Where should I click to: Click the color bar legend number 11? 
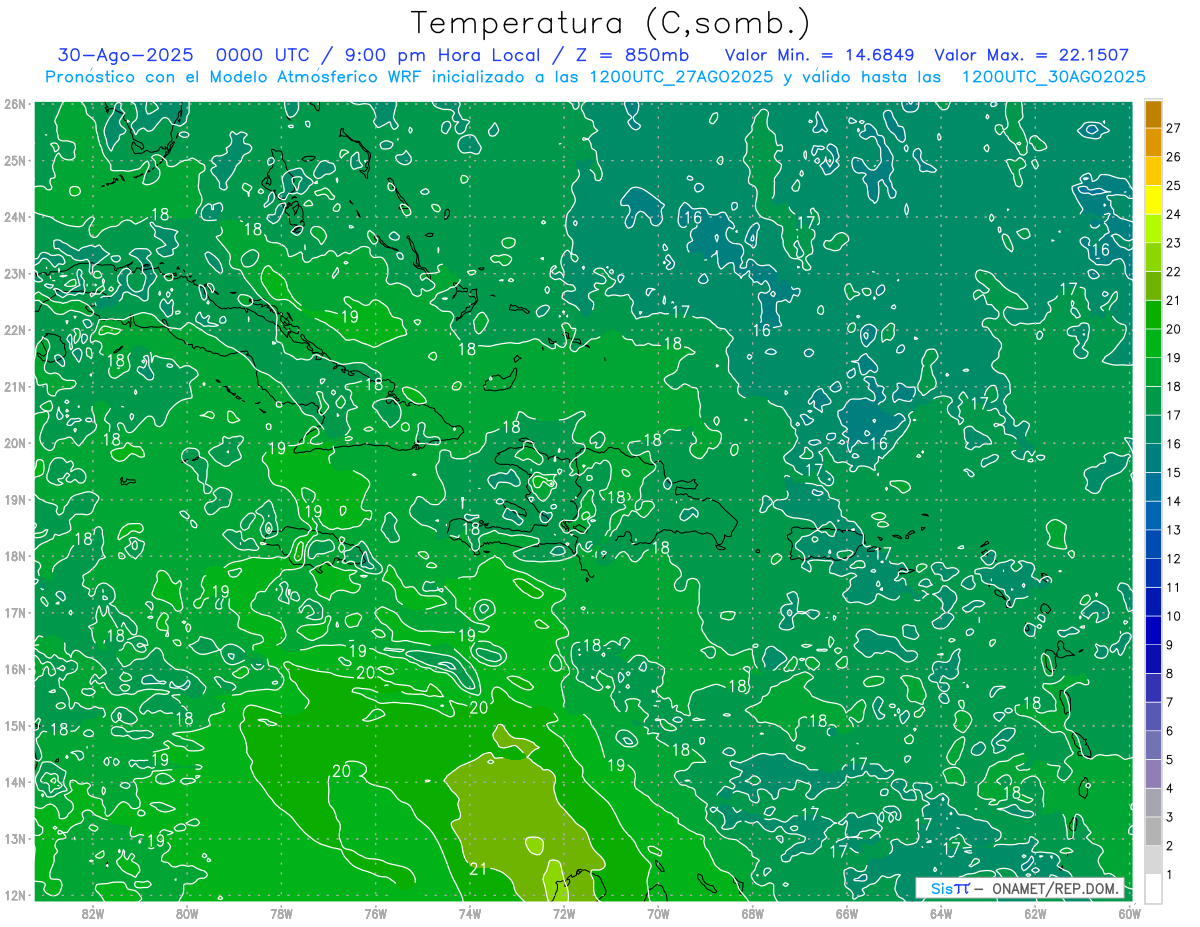pos(1174,587)
